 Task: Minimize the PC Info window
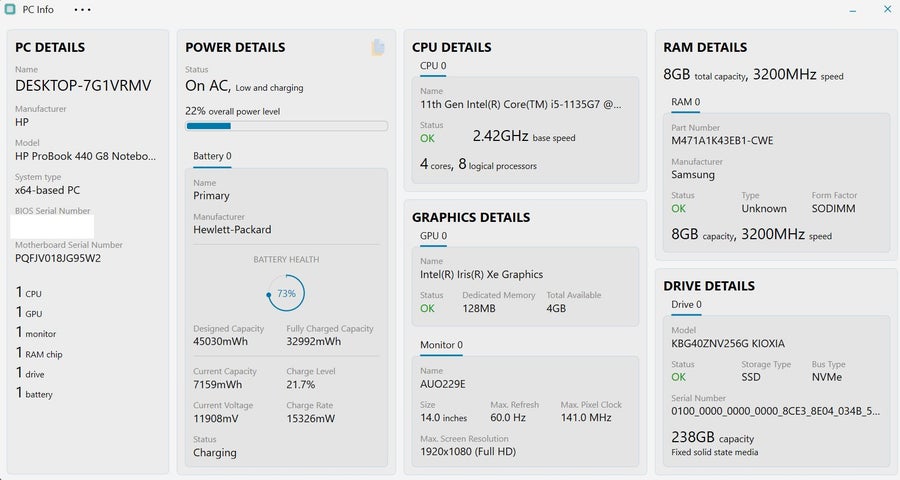click(853, 10)
